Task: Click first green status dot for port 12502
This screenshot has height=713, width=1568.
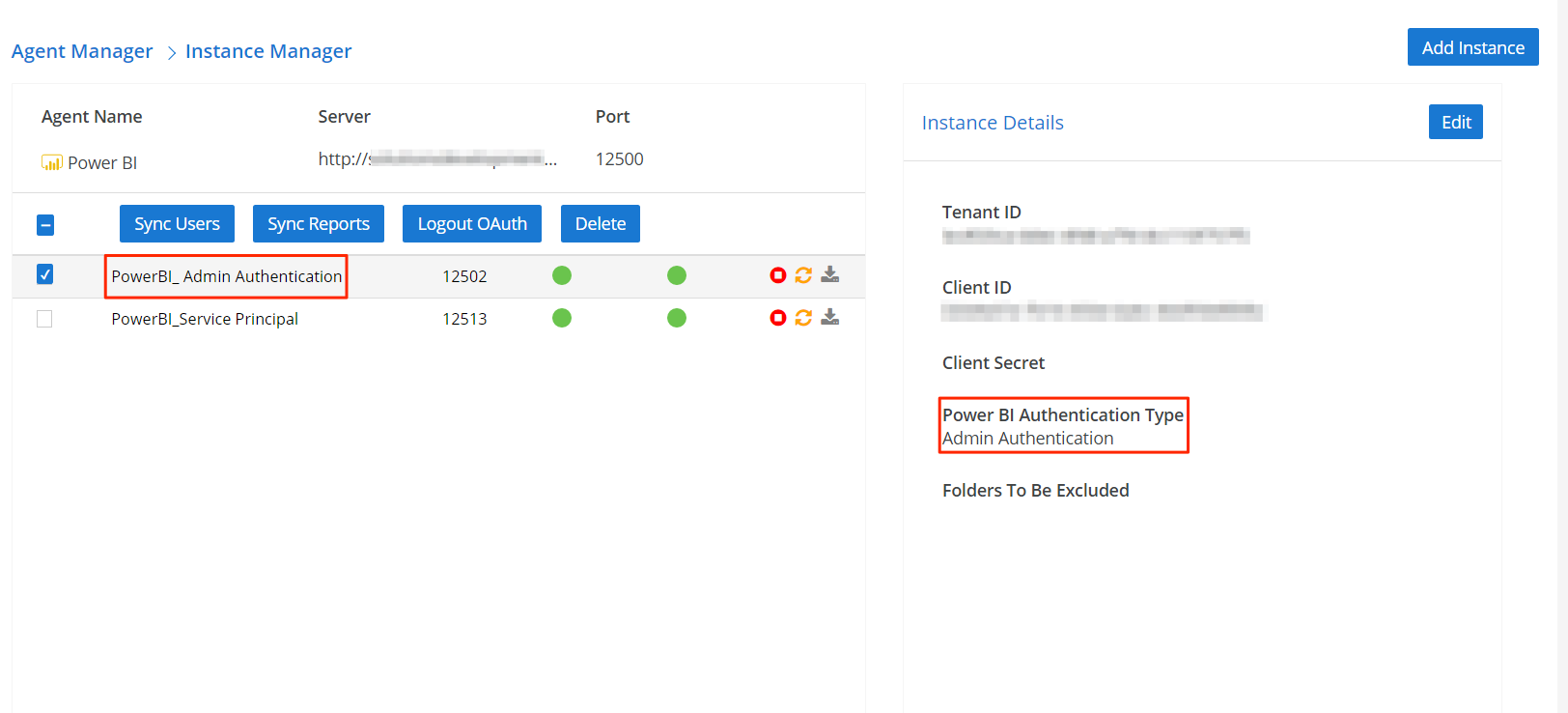Action: [562, 275]
